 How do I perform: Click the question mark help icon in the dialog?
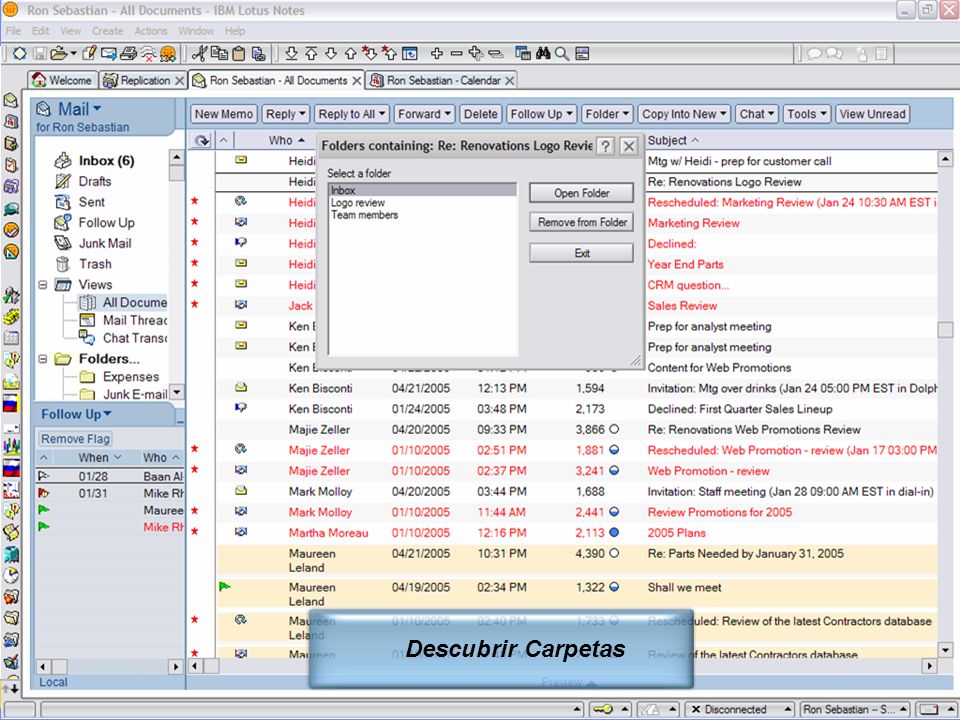[x=605, y=146]
